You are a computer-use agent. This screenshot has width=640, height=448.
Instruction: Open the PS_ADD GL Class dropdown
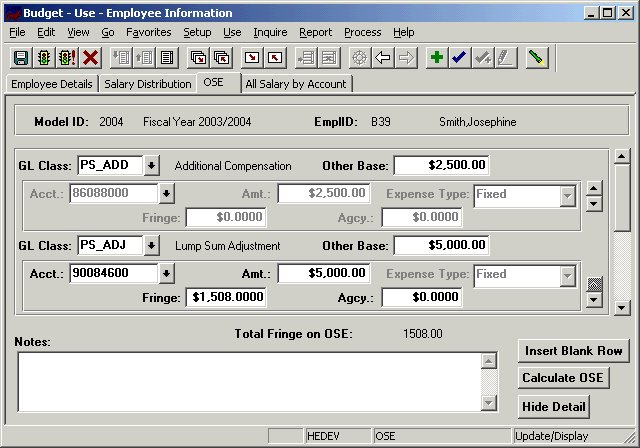(x=152, y=165)
